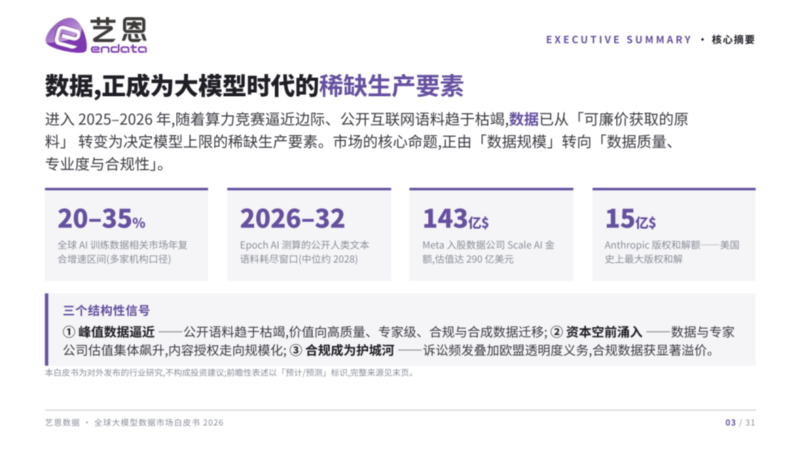Click the Anthropic 版权和解额 description
This screenshot has width=800, height=450.
pos(672,252)
